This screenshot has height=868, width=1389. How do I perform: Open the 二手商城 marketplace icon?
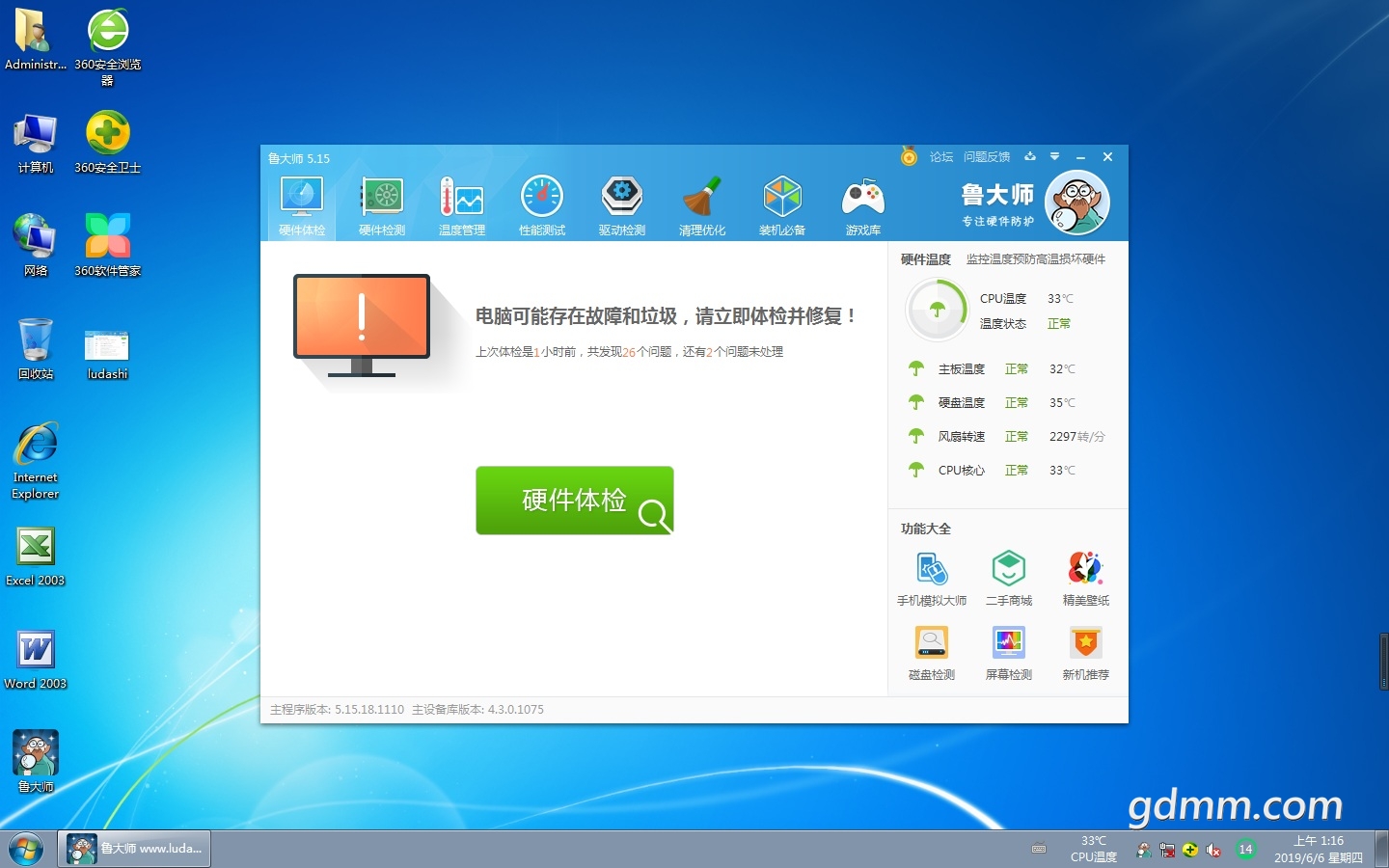coord(1009,578)
